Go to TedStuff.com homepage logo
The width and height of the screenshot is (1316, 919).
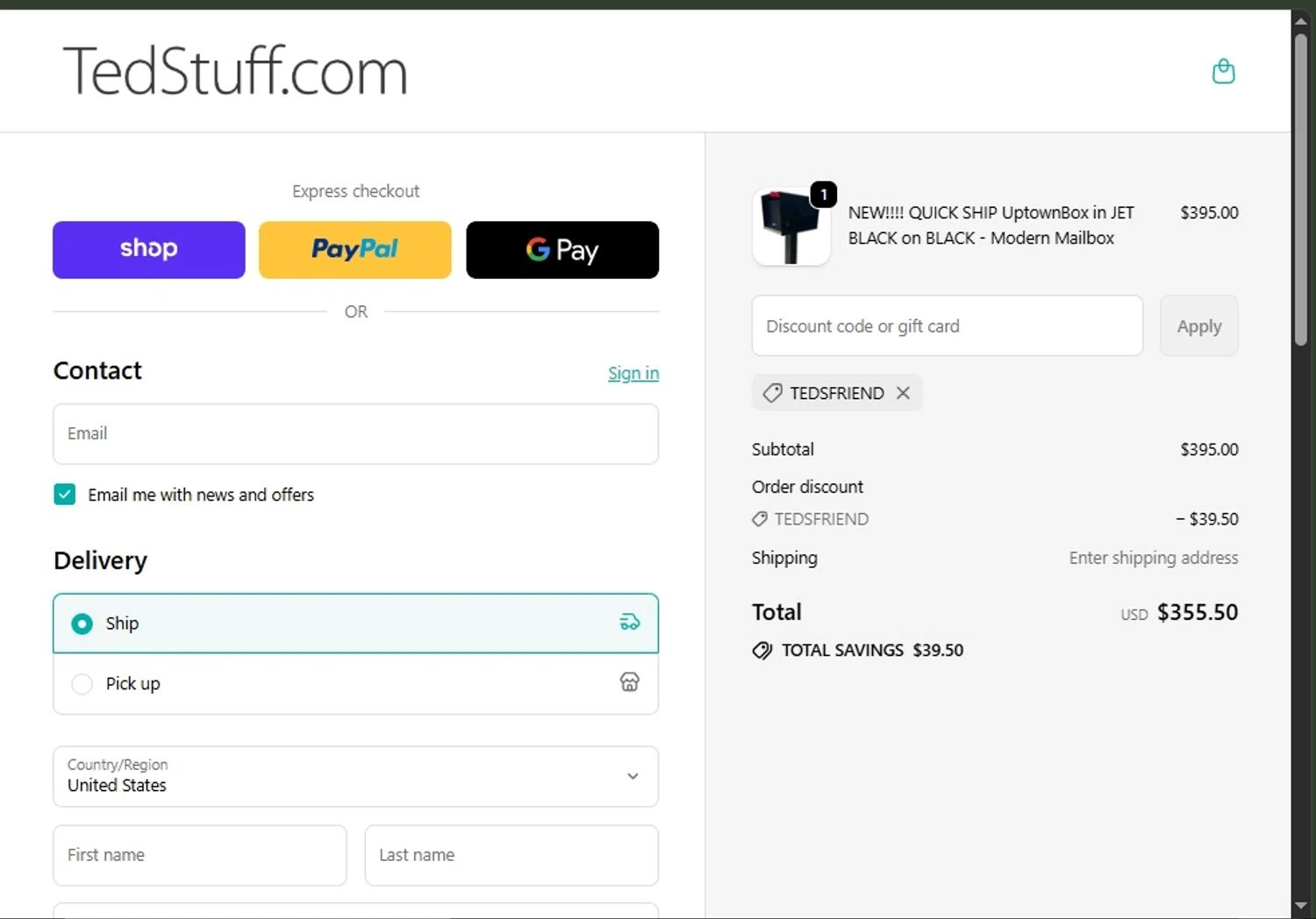pyautogui.click(x=235, y=71)
